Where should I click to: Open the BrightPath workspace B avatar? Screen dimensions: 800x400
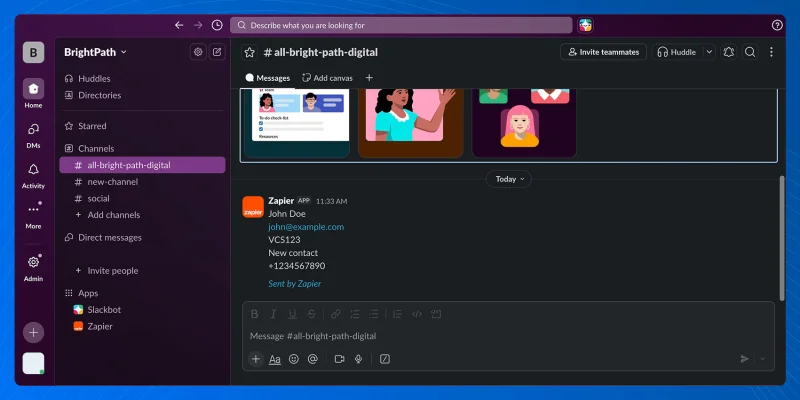point(33,52)
